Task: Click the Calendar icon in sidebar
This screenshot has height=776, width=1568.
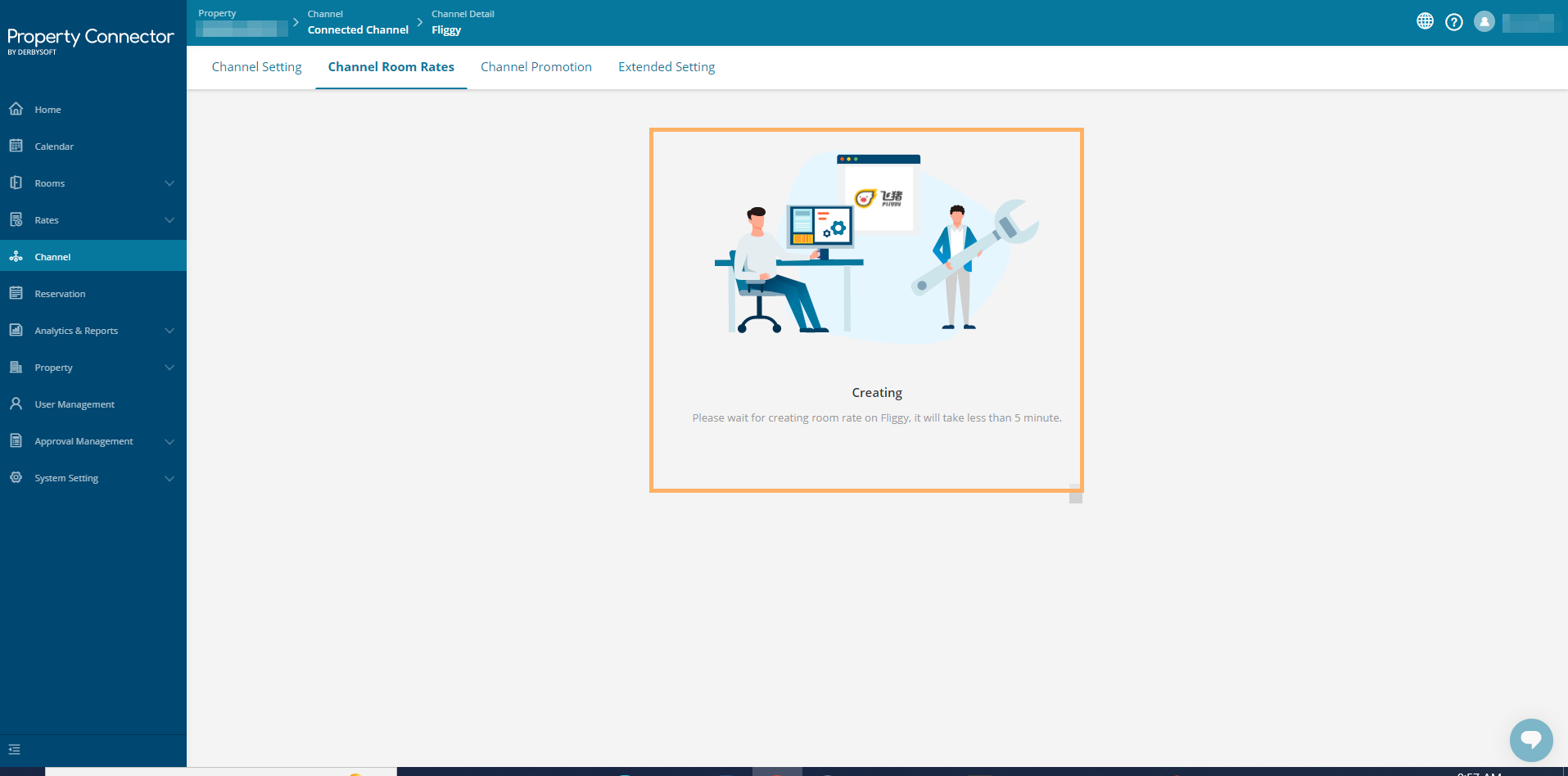Action: (16, 146)
